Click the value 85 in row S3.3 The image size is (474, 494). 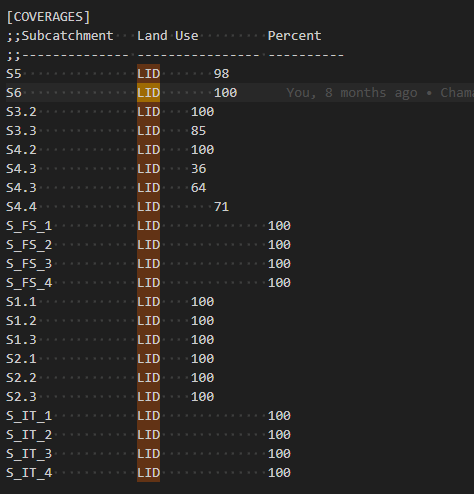198,131
